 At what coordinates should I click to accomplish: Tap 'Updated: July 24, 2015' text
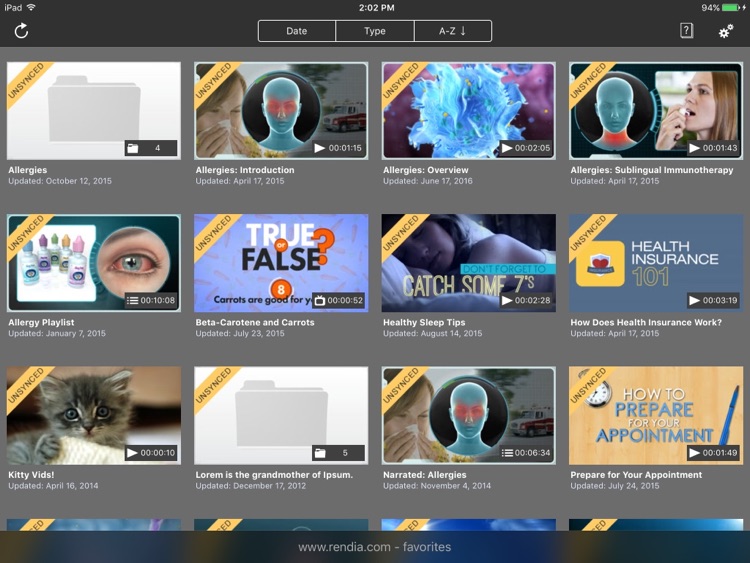[615, 486]
